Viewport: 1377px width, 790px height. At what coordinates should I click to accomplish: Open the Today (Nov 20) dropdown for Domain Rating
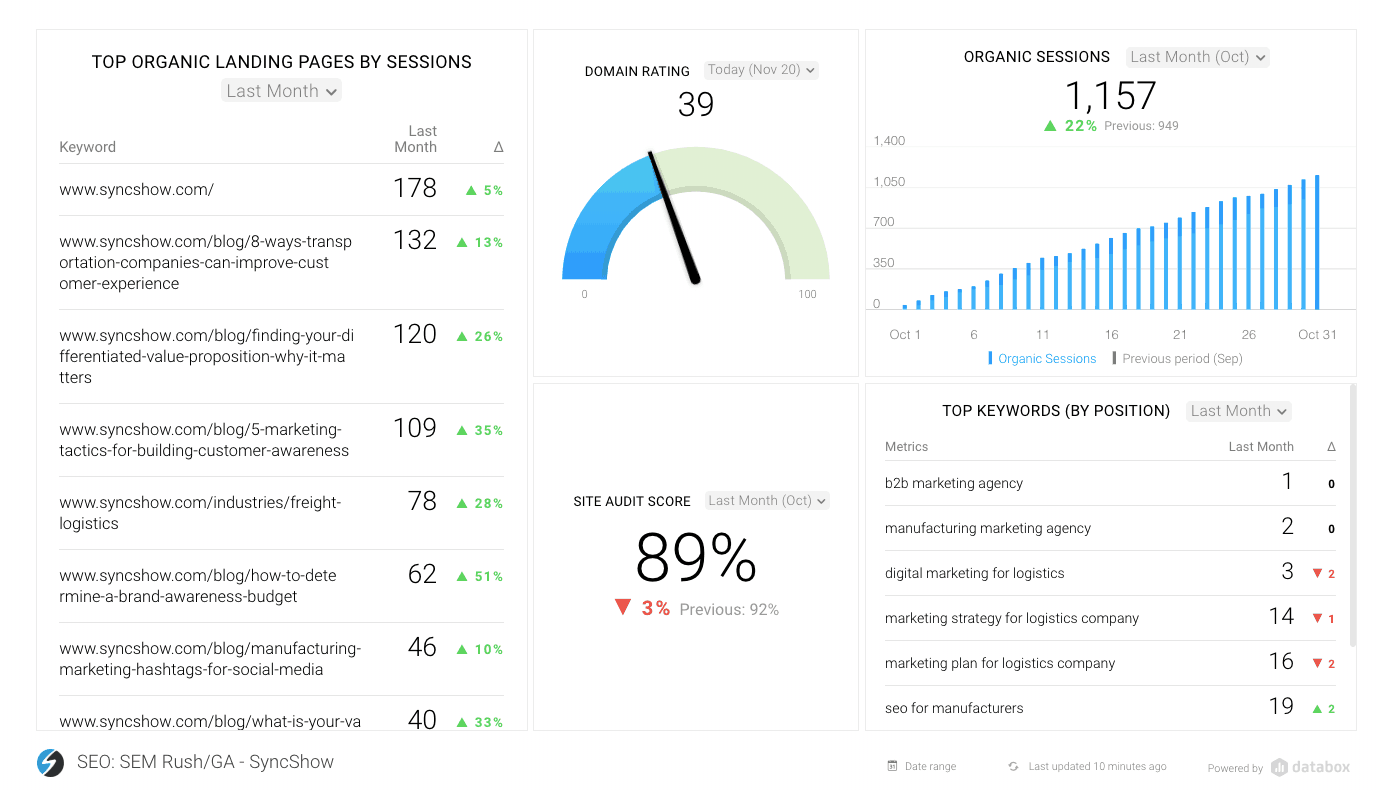(761, 69)
